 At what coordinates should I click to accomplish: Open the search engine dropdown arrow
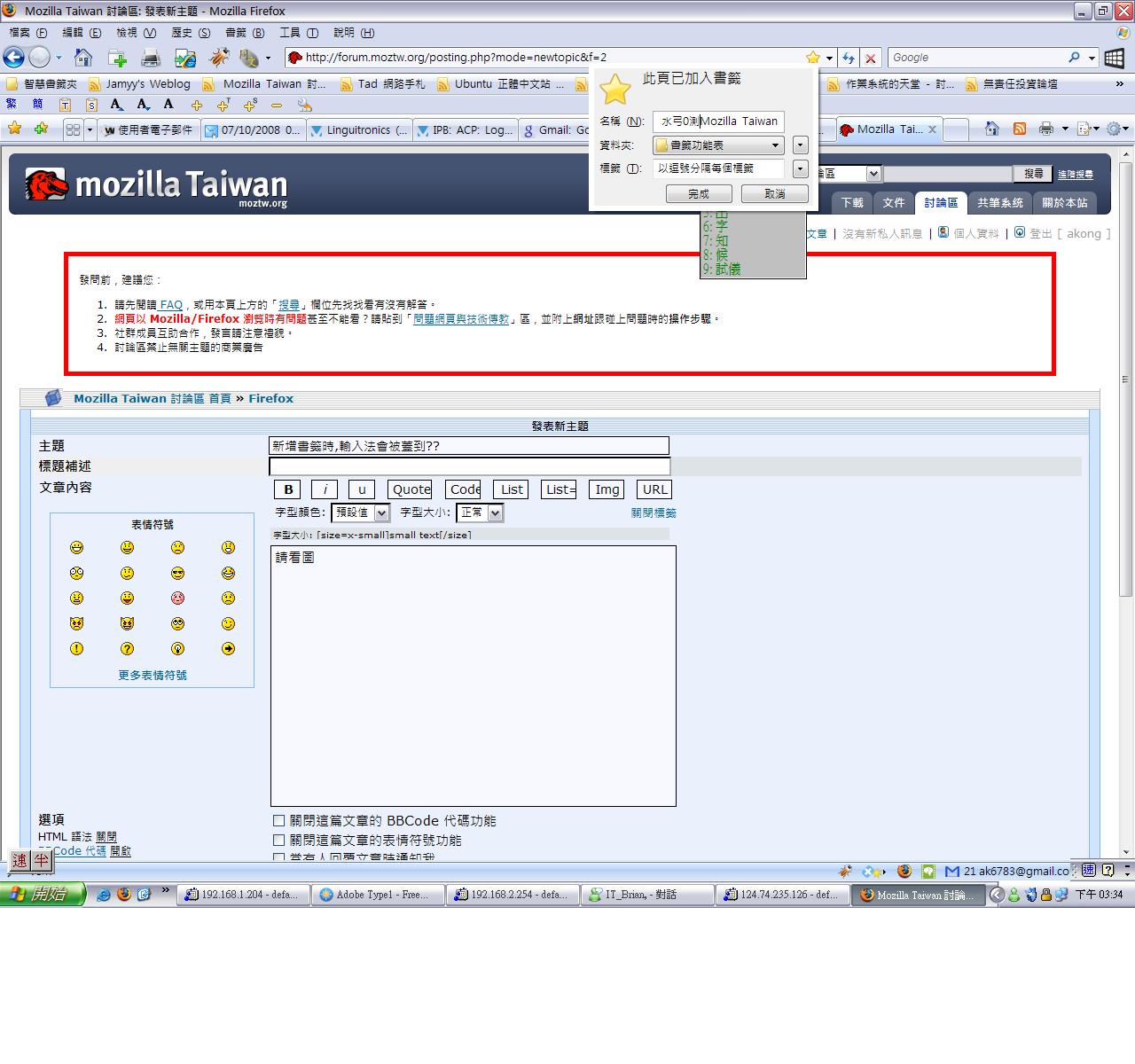pos(1091,59)
